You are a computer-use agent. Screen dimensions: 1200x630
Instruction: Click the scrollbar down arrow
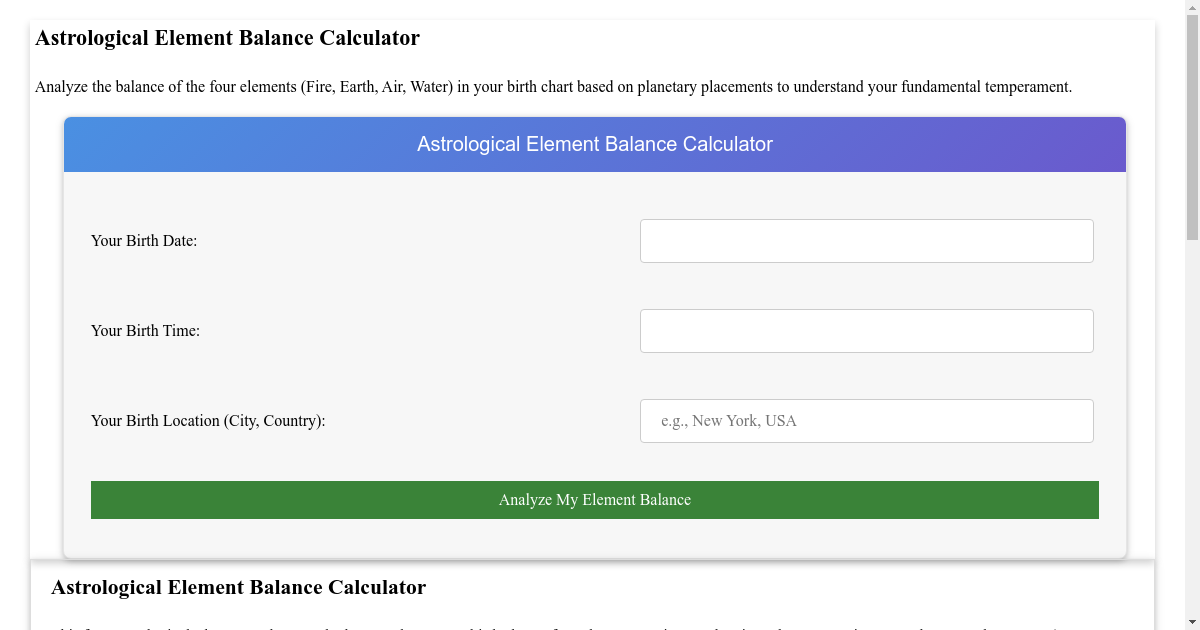[1192, 621]
